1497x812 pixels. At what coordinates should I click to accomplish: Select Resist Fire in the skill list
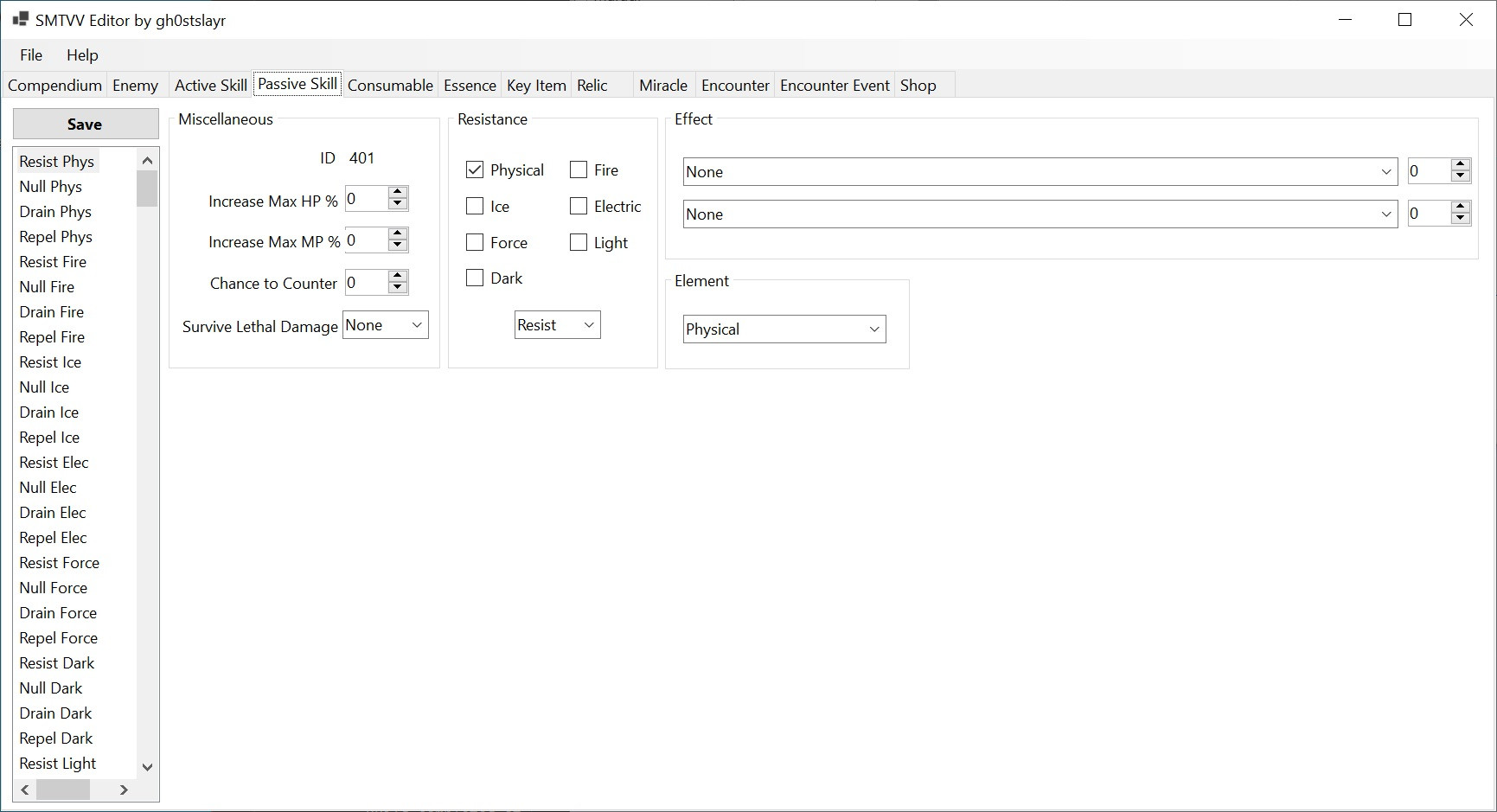53,262
